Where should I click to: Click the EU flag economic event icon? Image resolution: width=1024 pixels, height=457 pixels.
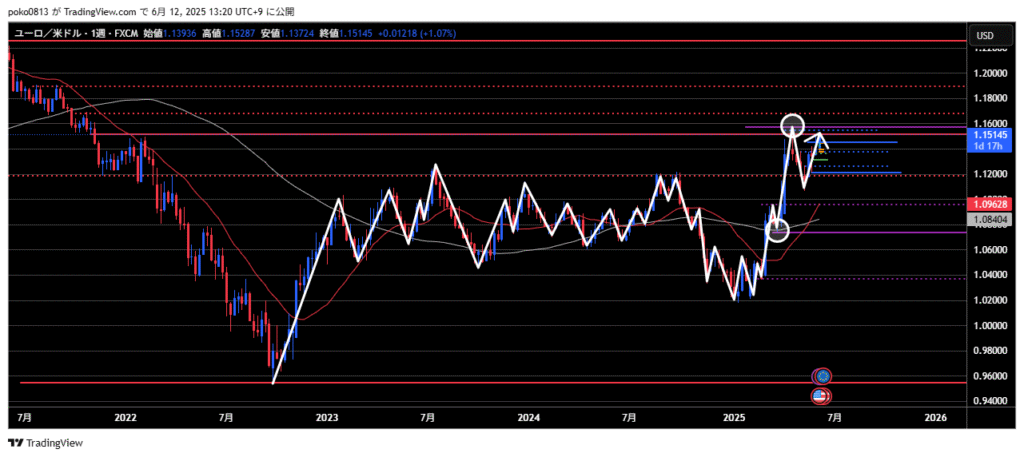pyautogui.click(x=822, y=376)
